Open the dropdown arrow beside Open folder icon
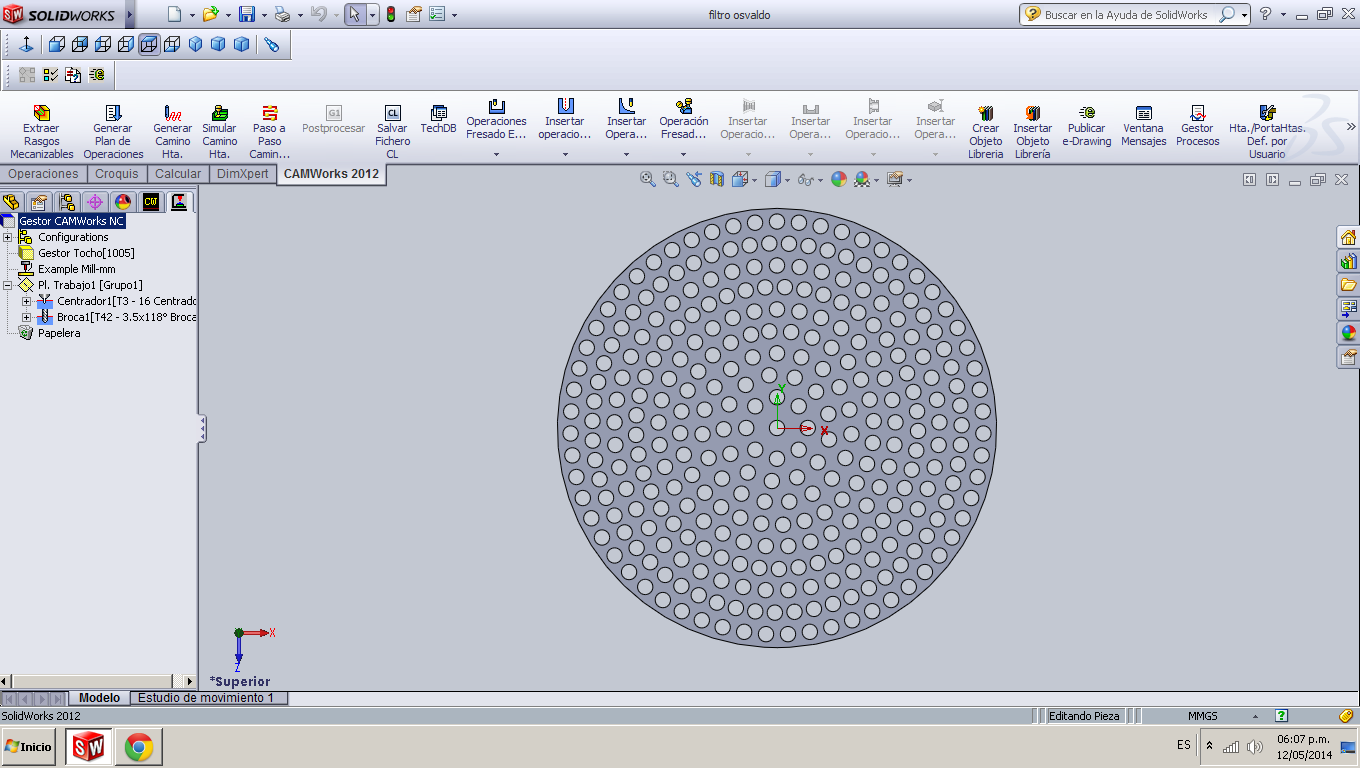 (227, 15)
